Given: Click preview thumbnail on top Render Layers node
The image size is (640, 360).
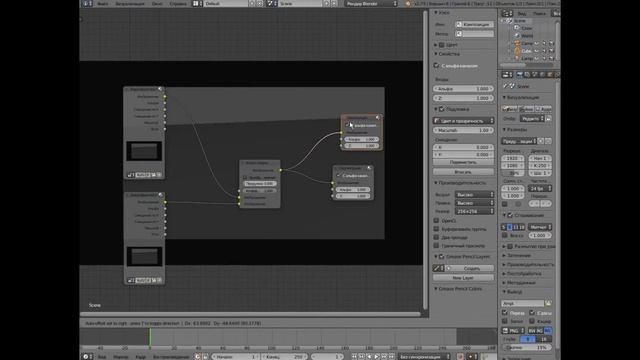Looking at the screenshot, I should [x=144, y=151].
